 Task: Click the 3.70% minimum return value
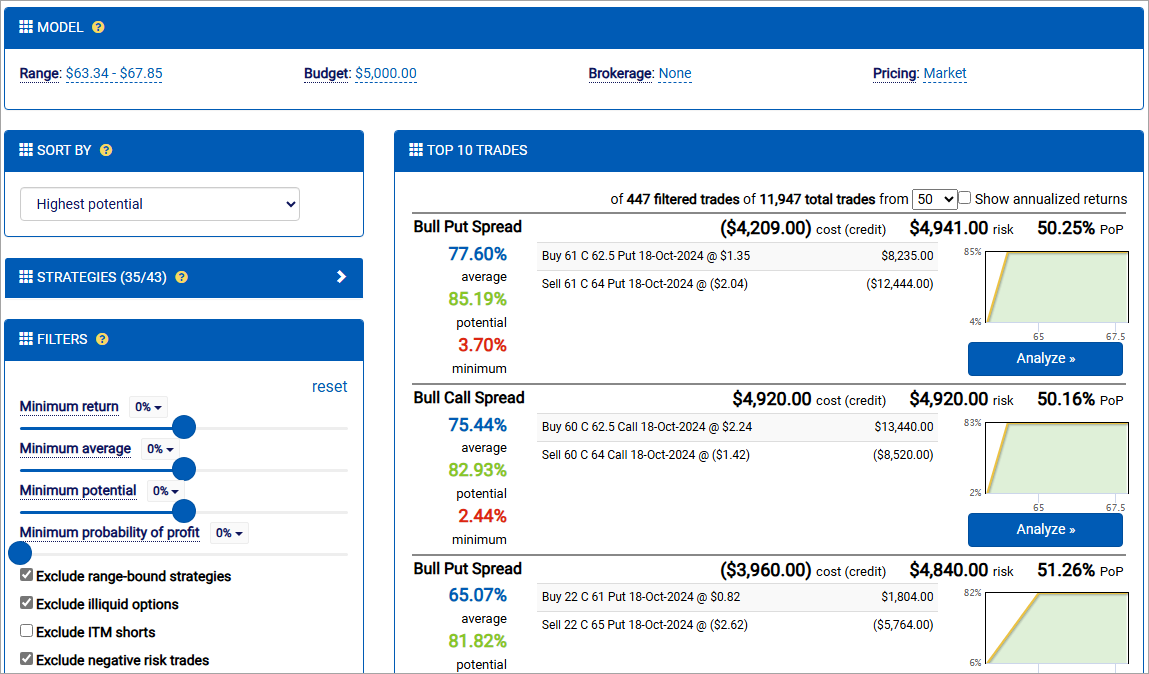(x=482, y=345)
